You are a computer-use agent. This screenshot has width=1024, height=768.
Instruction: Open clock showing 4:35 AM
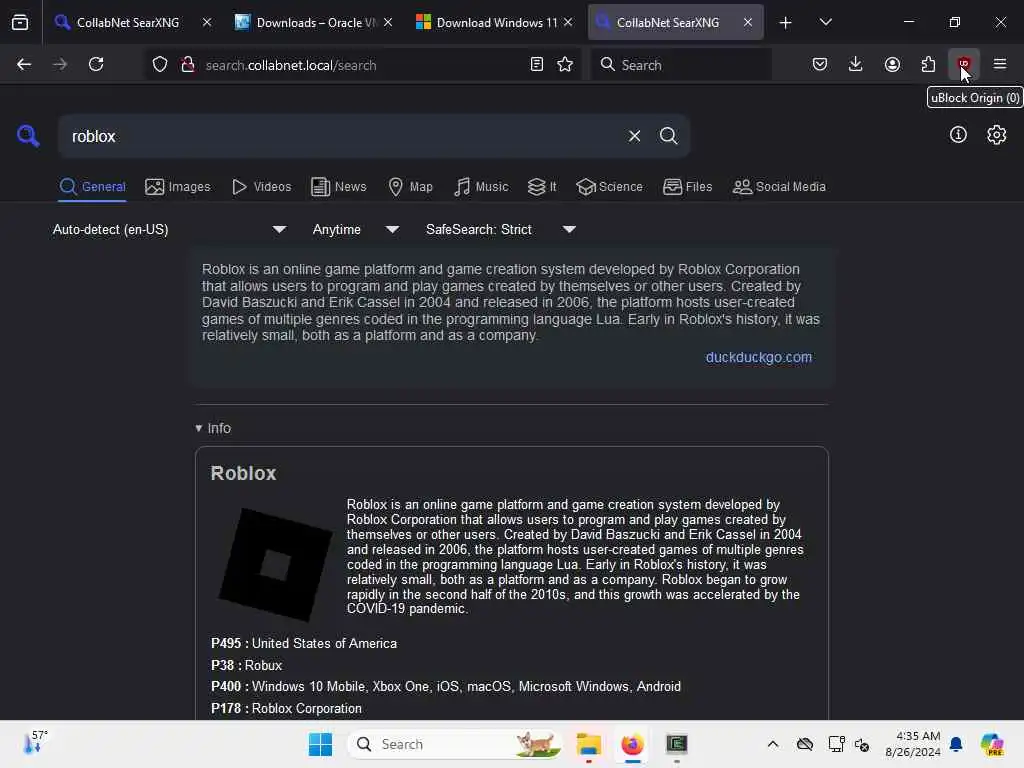[x=912, y=744]
